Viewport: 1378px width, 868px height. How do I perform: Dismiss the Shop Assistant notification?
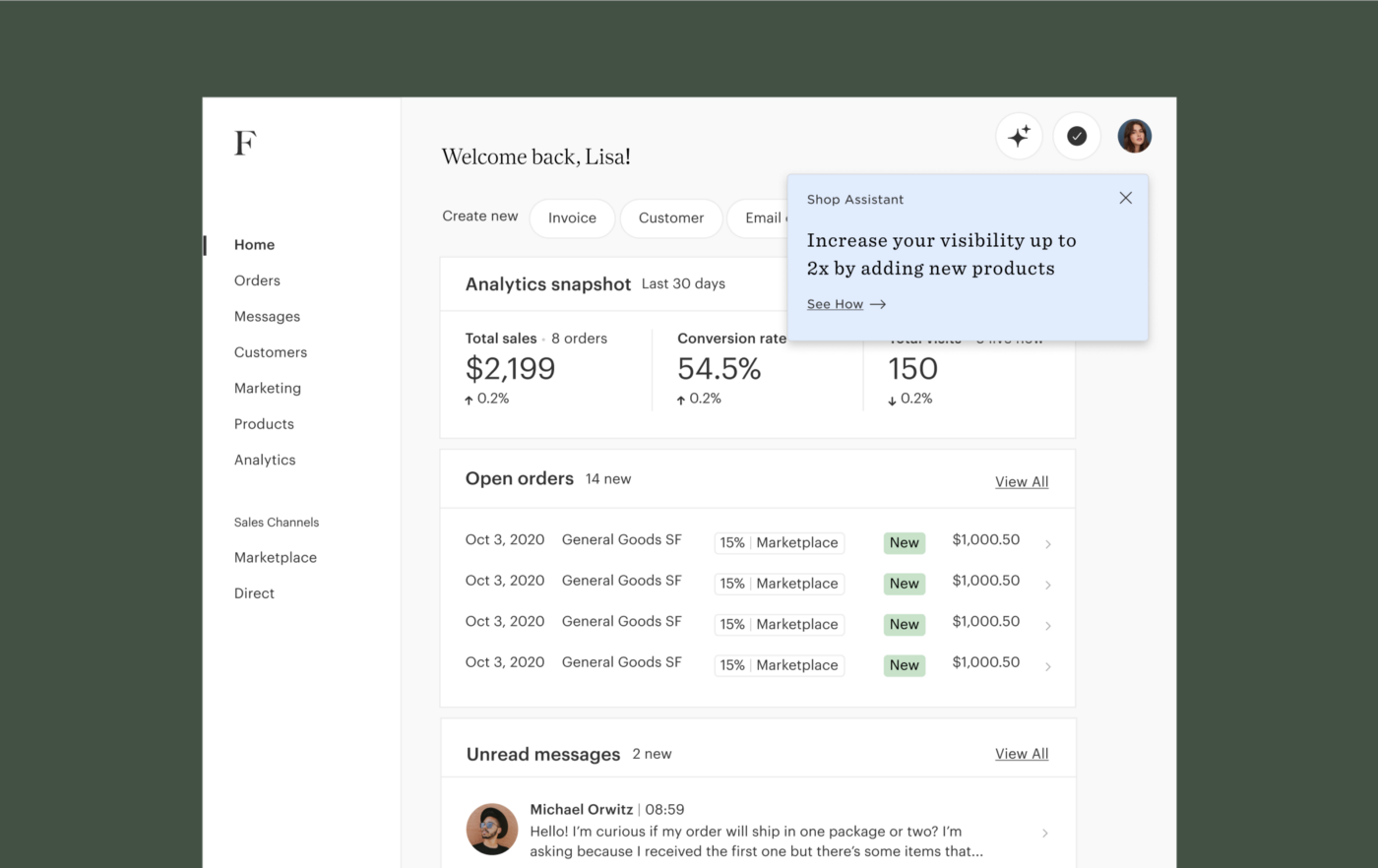point(1125,198)
